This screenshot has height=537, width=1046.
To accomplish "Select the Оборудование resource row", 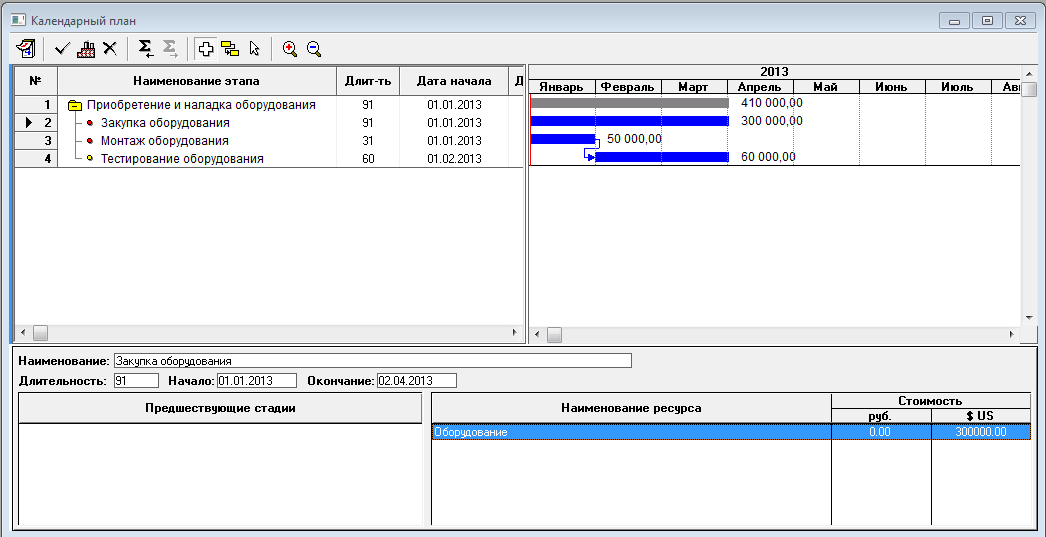I will (731, 432).
